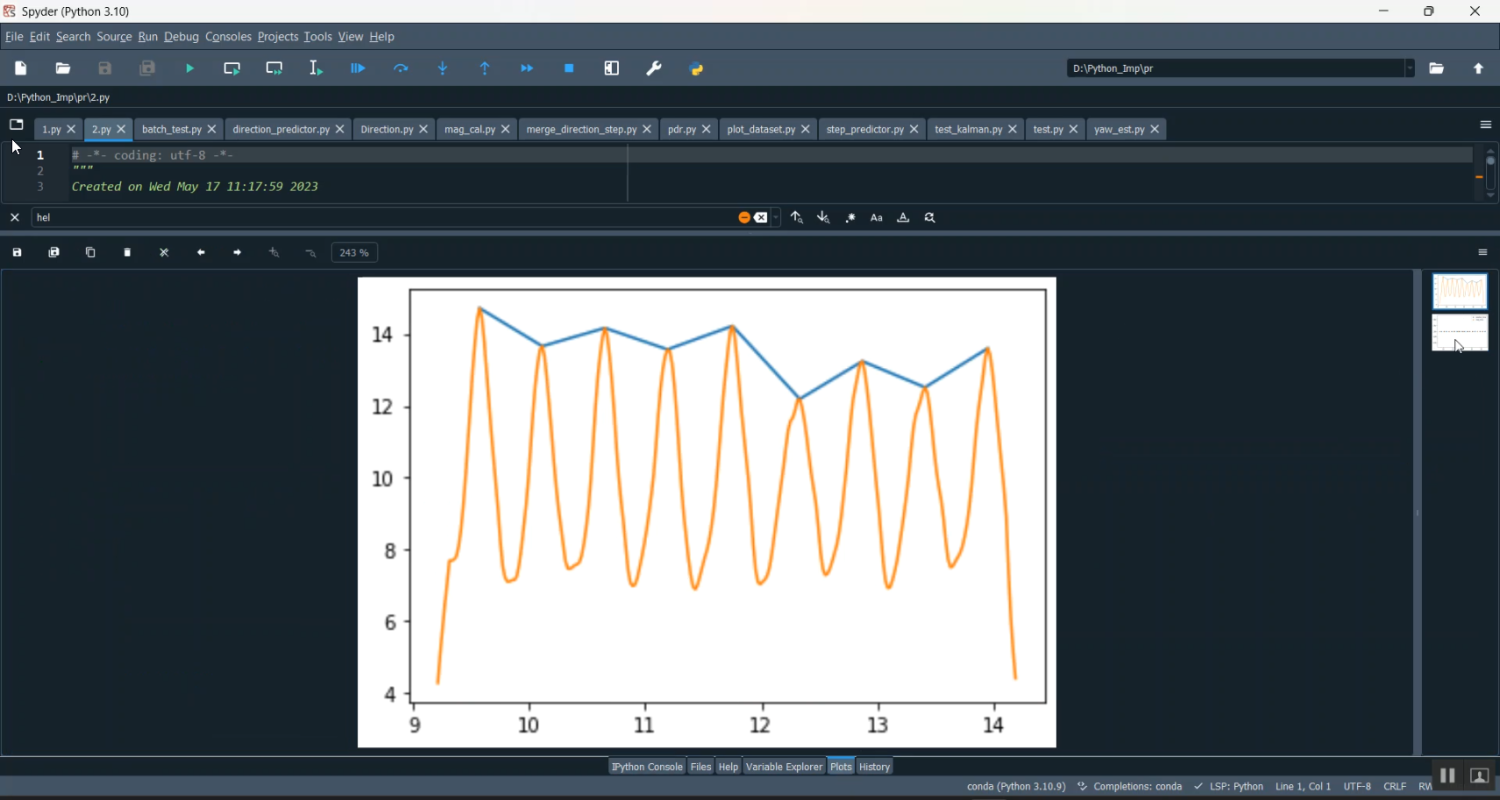The image size is (1500, 800).
Task: Open the search history dropdown in find bar
Action: pos(776,218)
